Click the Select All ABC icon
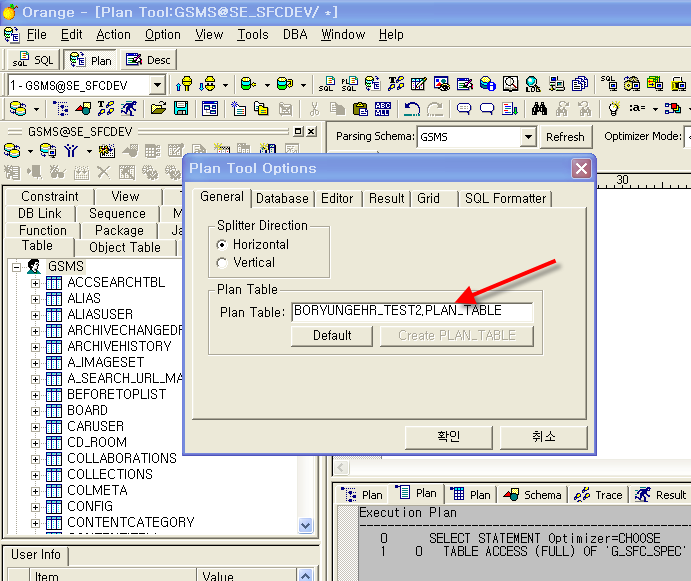This screenshot has width=691, height=581. tap(383, 108)
